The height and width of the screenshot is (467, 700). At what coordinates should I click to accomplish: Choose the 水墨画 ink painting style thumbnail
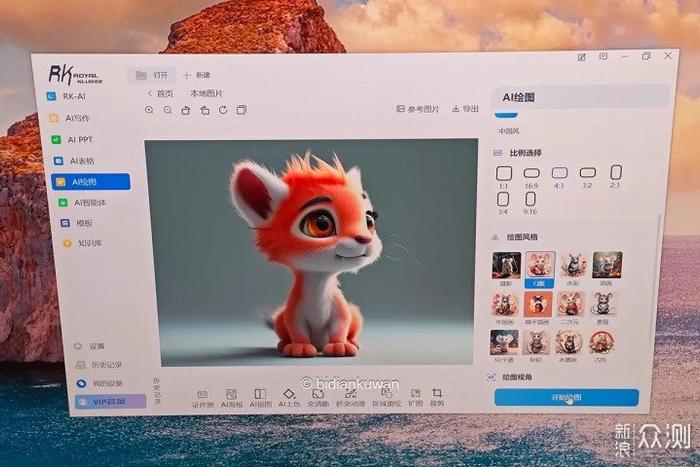[x=568, y=346]
